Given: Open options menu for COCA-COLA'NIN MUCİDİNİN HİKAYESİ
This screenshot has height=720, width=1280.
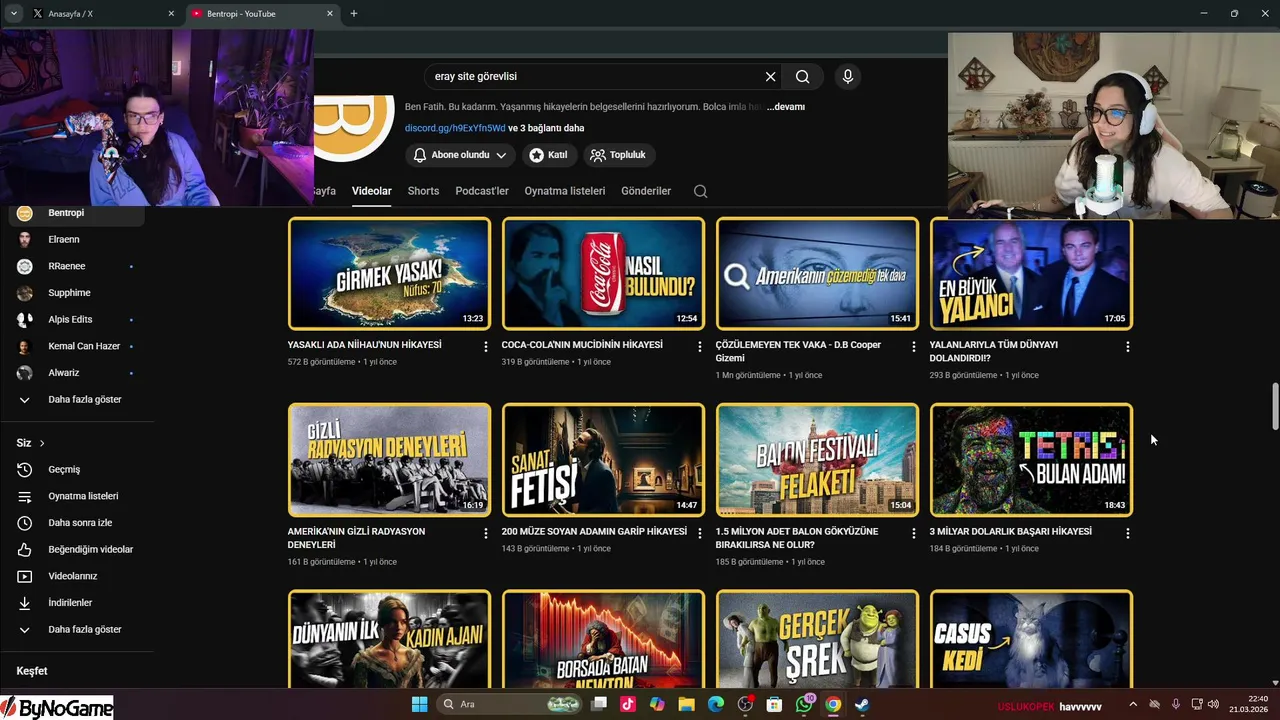Looking at the screenshot, I should coord(700,346).
